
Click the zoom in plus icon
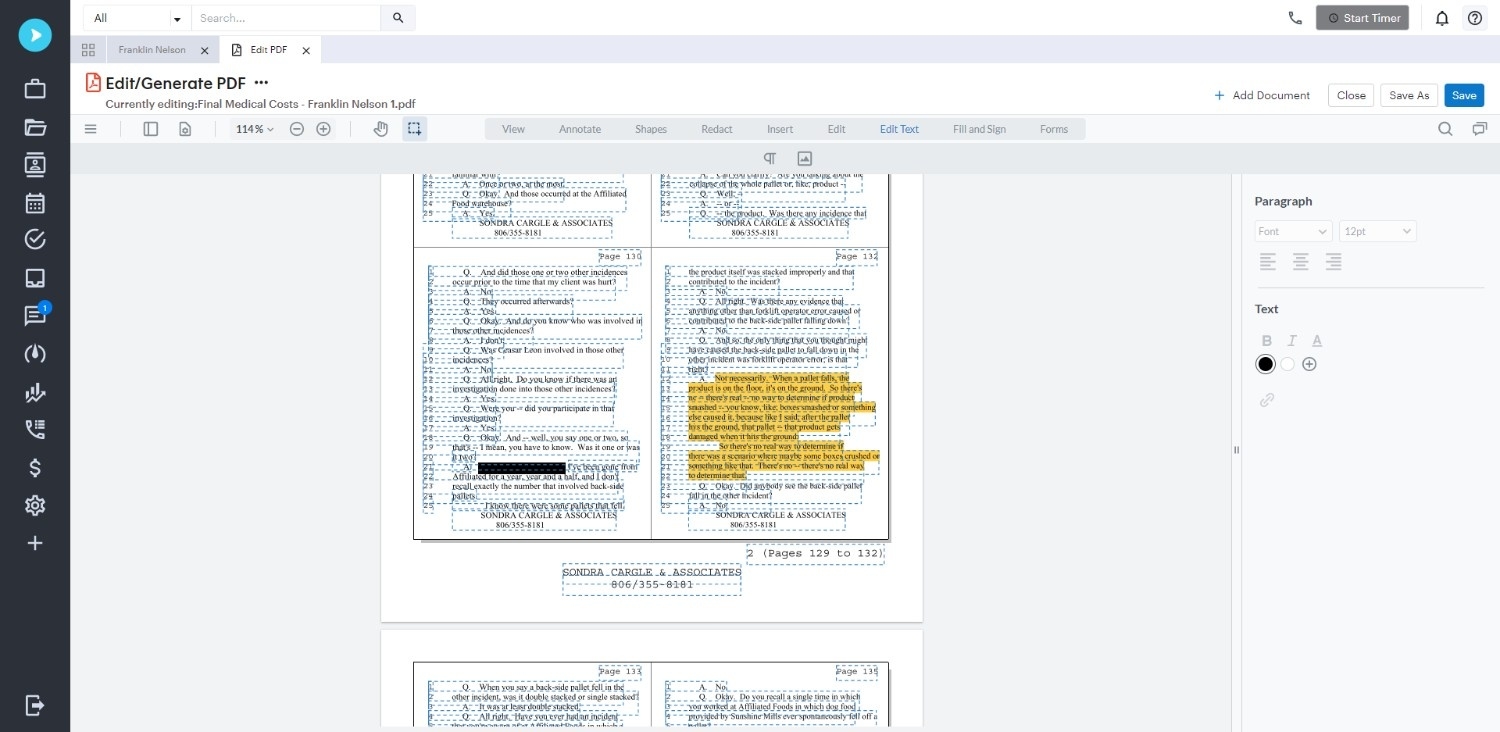point(323,129)
